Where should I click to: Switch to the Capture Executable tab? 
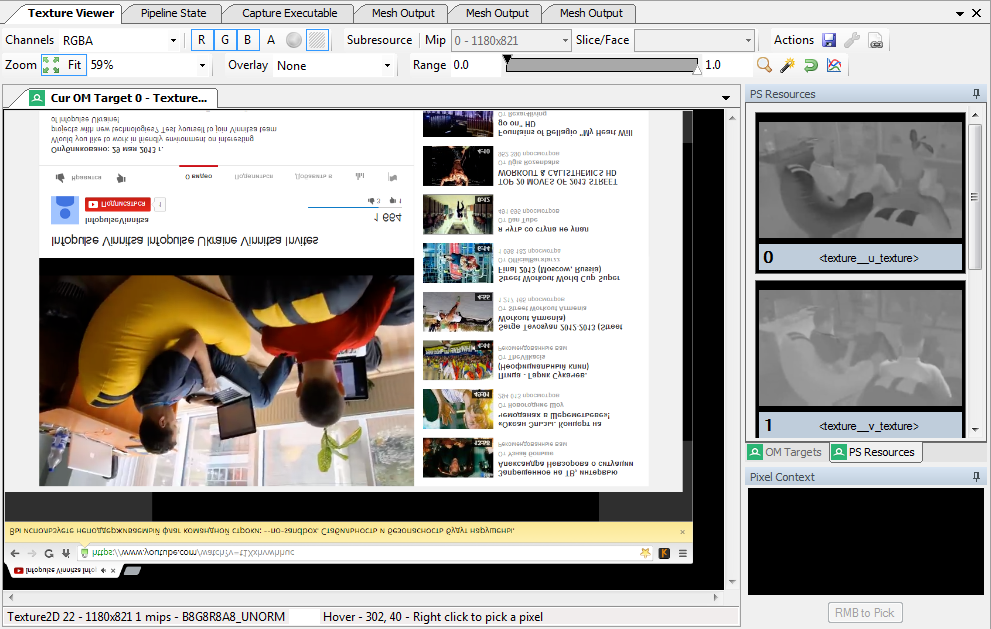pyautogui.click(x=289, y=13)
